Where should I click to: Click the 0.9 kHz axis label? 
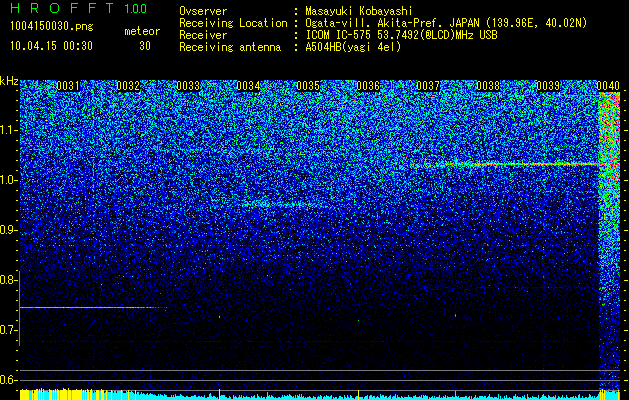8,230
